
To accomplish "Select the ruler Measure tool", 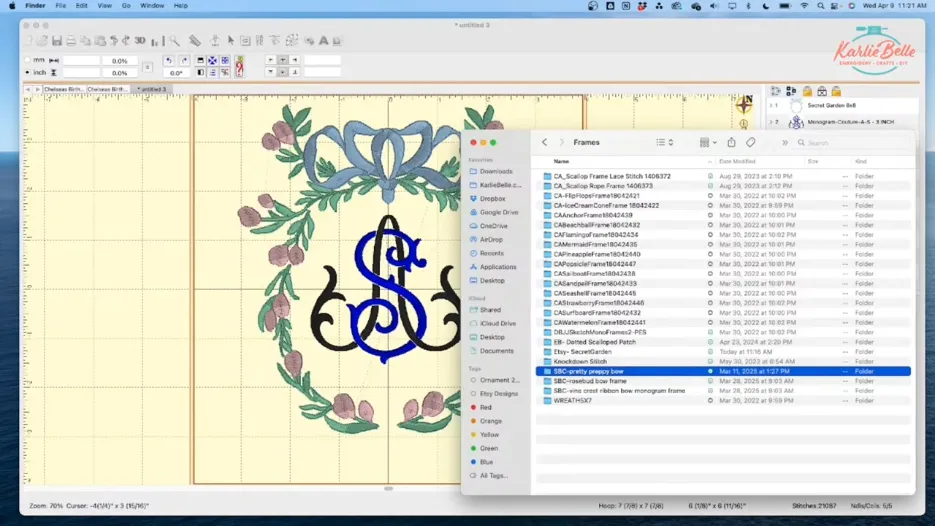I will [195, 41].
